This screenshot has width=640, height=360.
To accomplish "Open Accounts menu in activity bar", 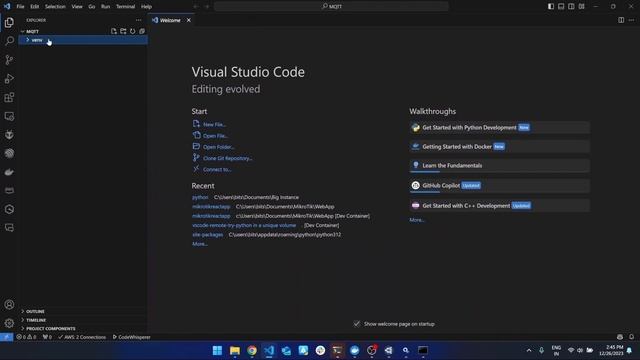I will 9,304.
